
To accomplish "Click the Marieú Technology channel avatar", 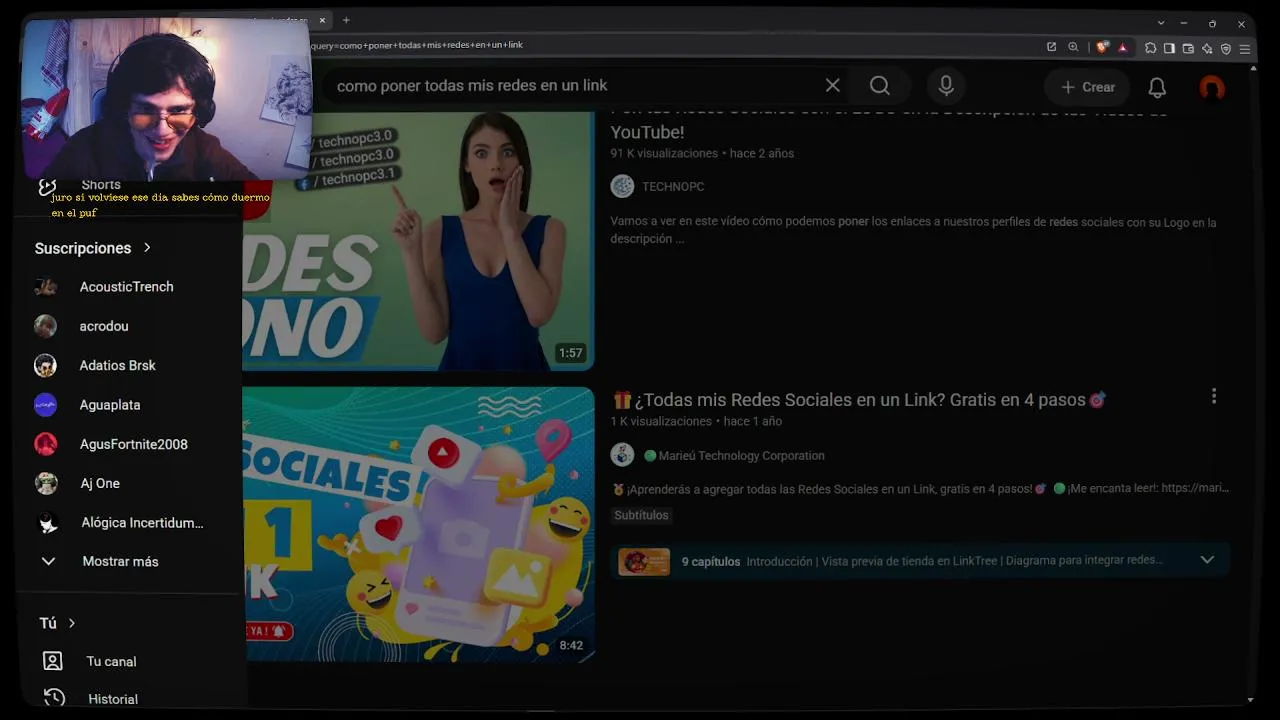I will (622, 455).
